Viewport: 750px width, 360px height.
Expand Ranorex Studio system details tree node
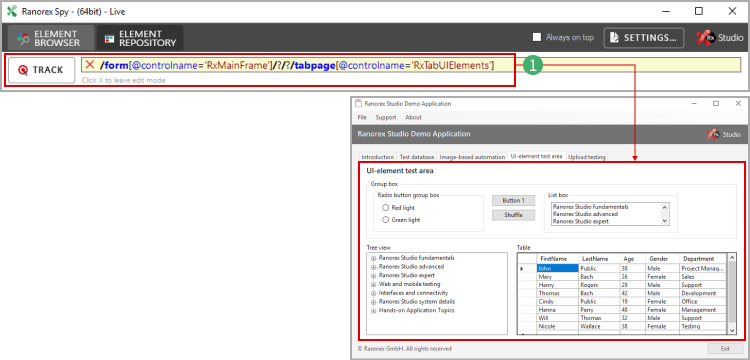[x=374, y=302]
